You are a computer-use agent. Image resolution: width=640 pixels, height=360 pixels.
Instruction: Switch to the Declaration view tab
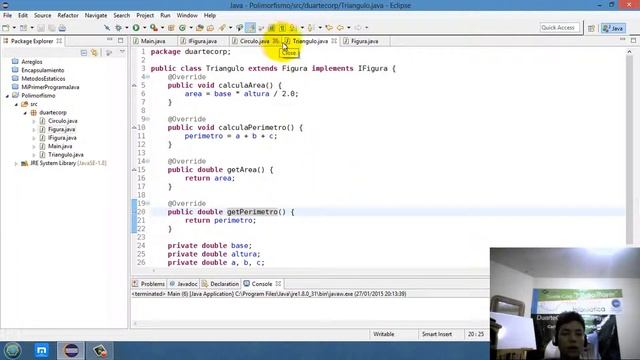(220, 284)
